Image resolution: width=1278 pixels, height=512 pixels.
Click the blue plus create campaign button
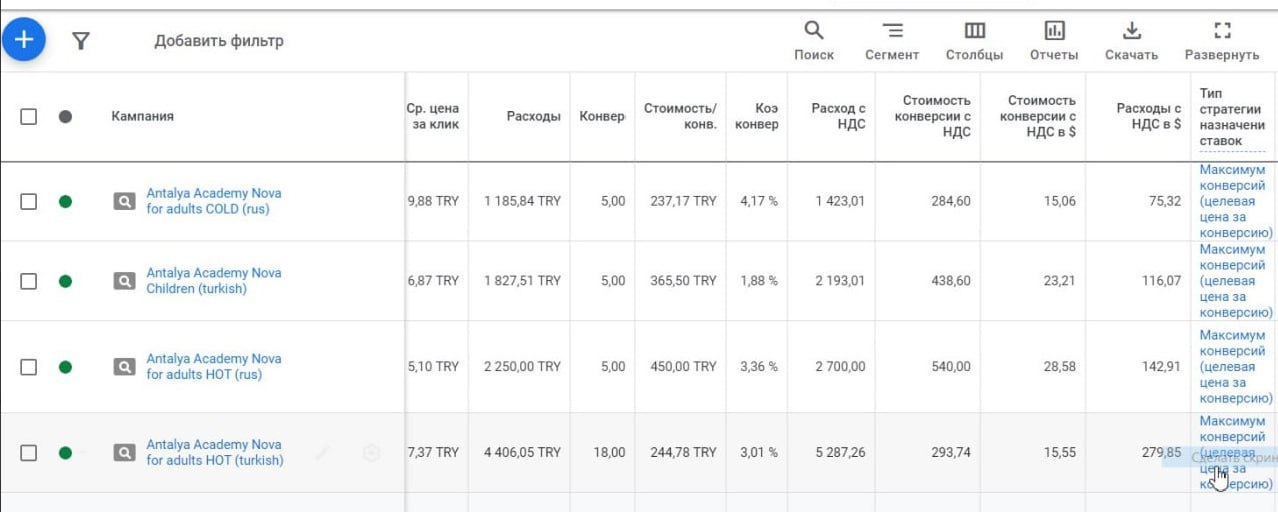tap(23, 40)
